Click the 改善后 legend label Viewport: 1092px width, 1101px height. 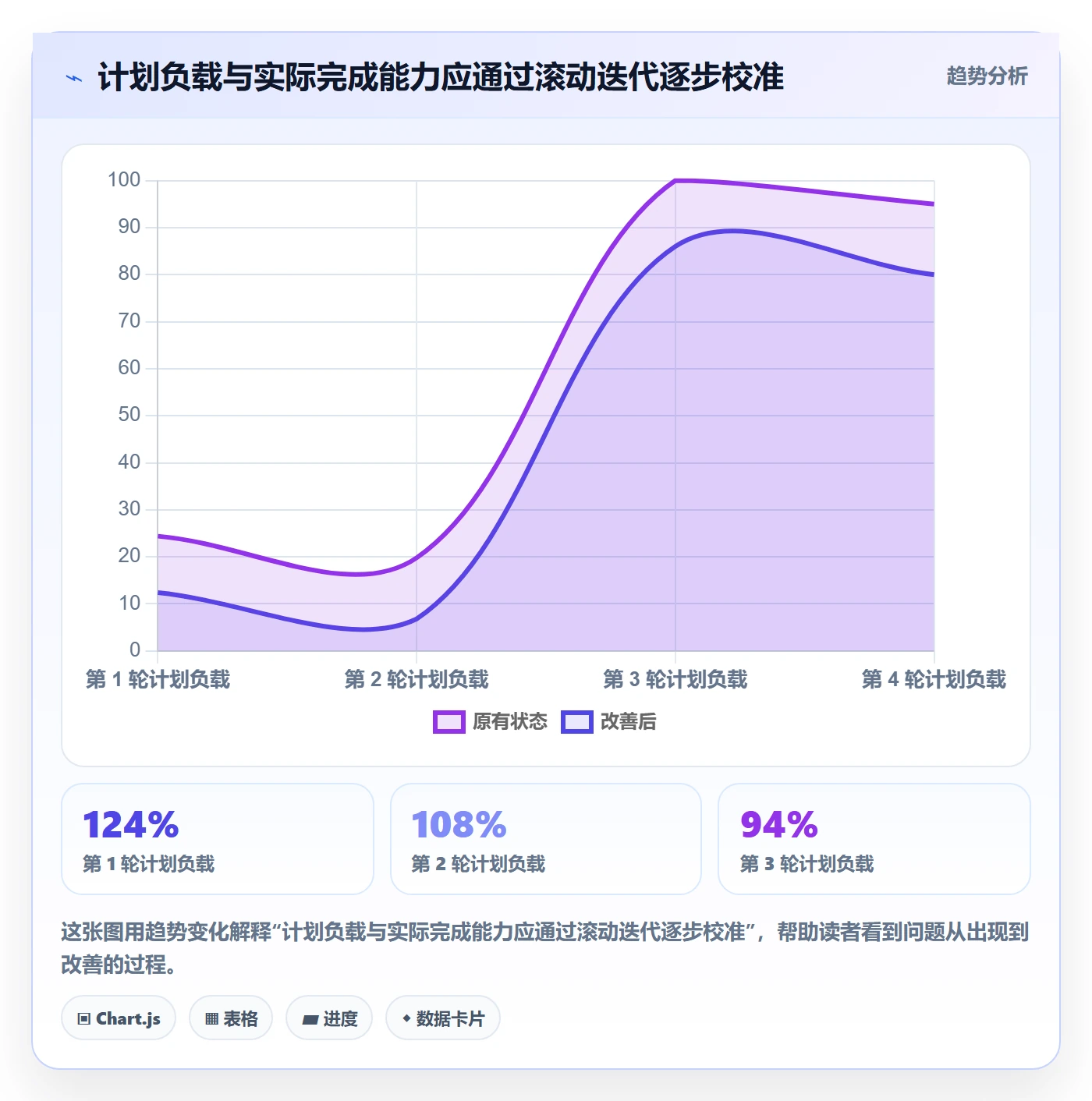pos(629,722)
